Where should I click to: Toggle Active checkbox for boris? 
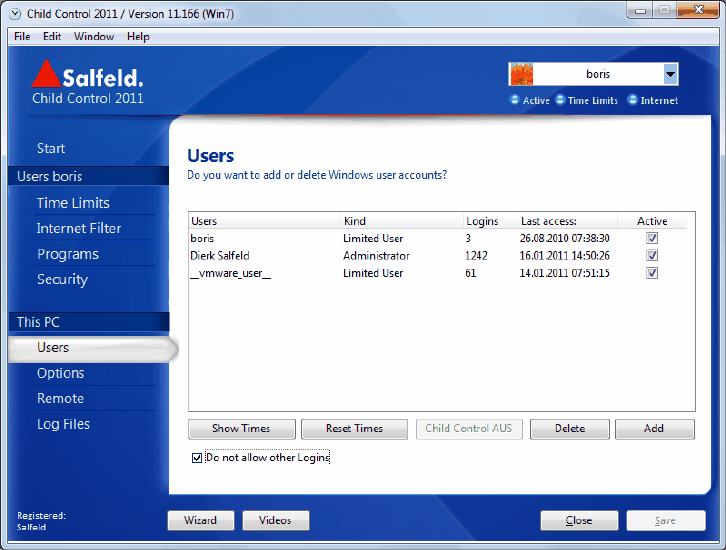click(652, 238)
